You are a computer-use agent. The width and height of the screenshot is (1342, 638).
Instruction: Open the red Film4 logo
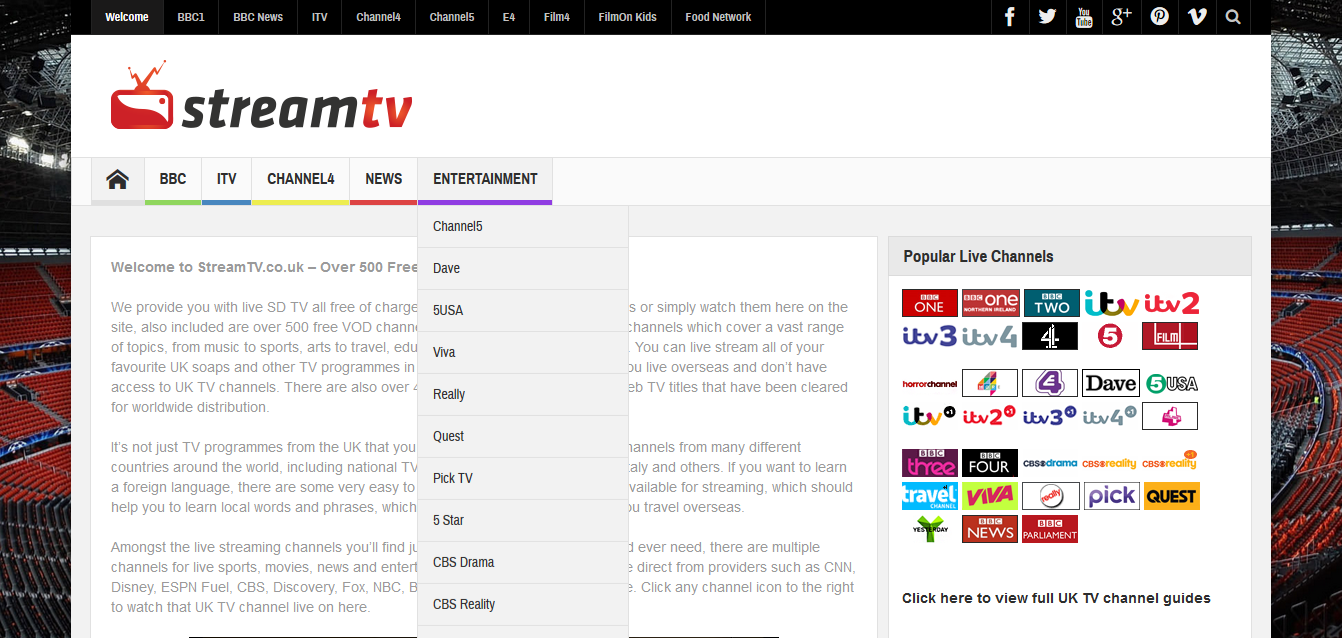tap(1170, 336)
